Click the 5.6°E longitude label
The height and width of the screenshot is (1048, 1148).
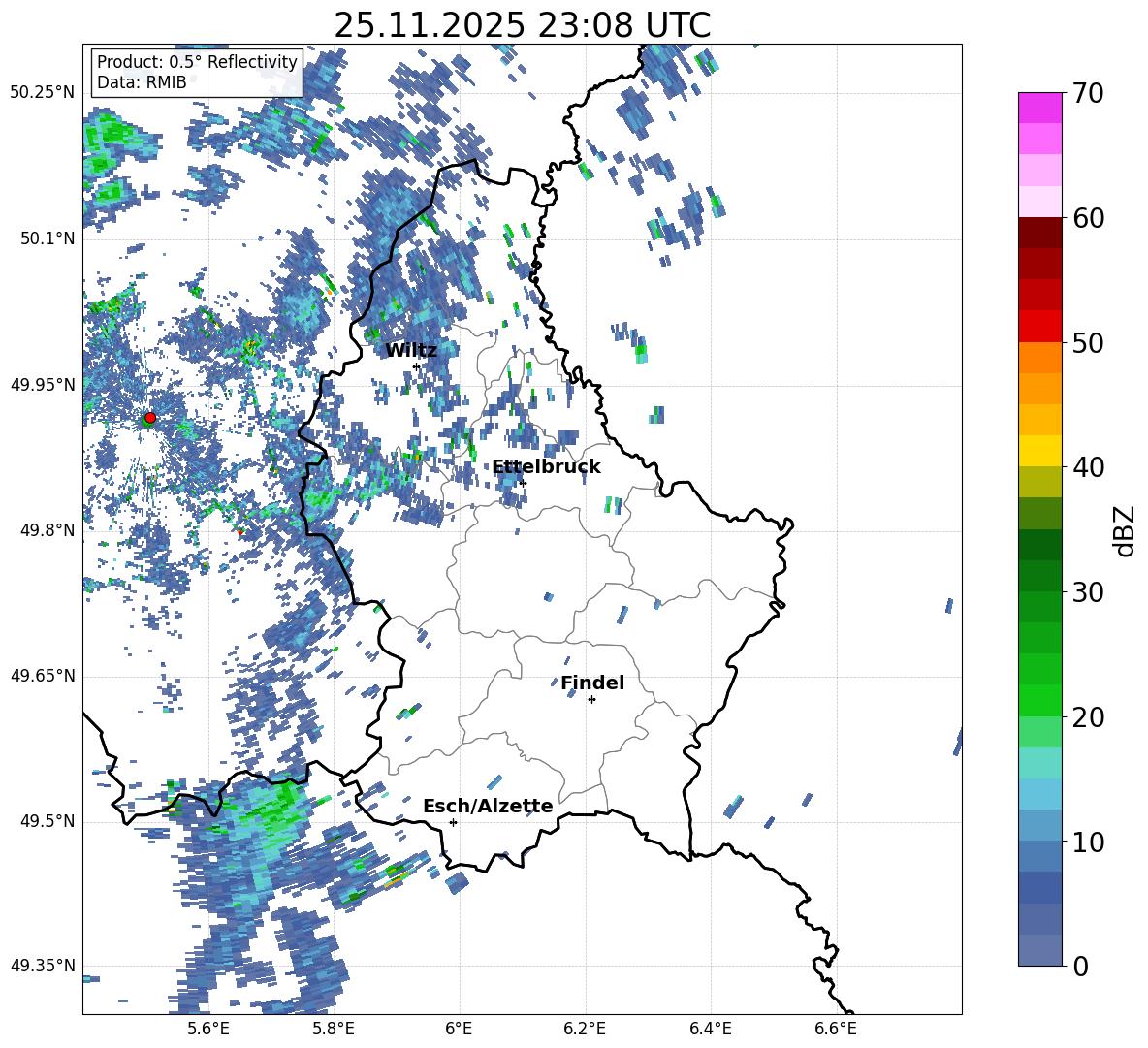click(207, 1029)
